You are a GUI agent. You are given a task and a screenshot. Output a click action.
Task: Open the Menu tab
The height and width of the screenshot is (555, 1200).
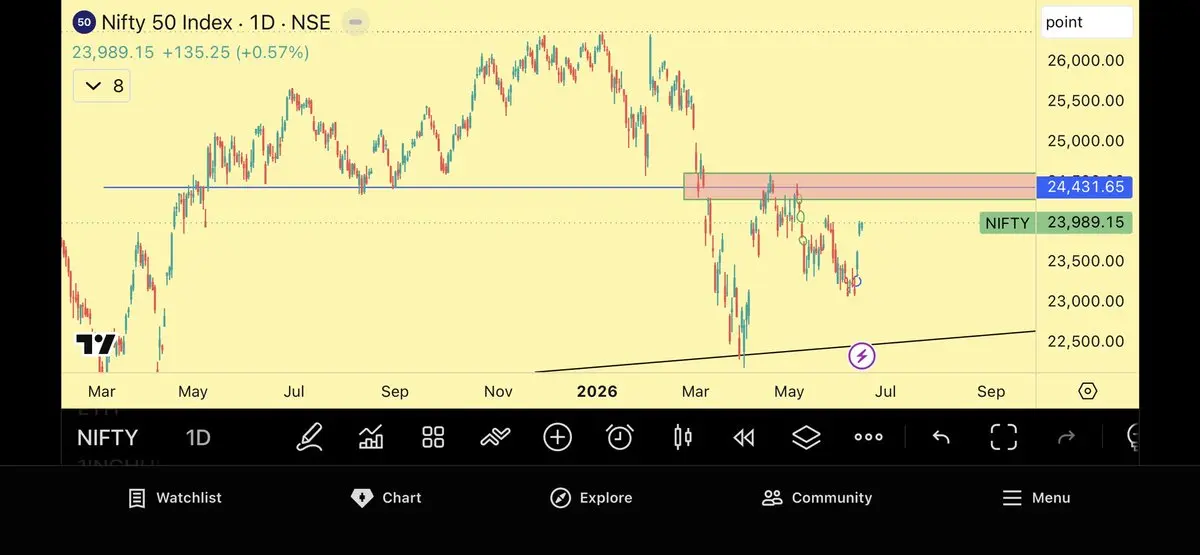[x=1036, y=498]
